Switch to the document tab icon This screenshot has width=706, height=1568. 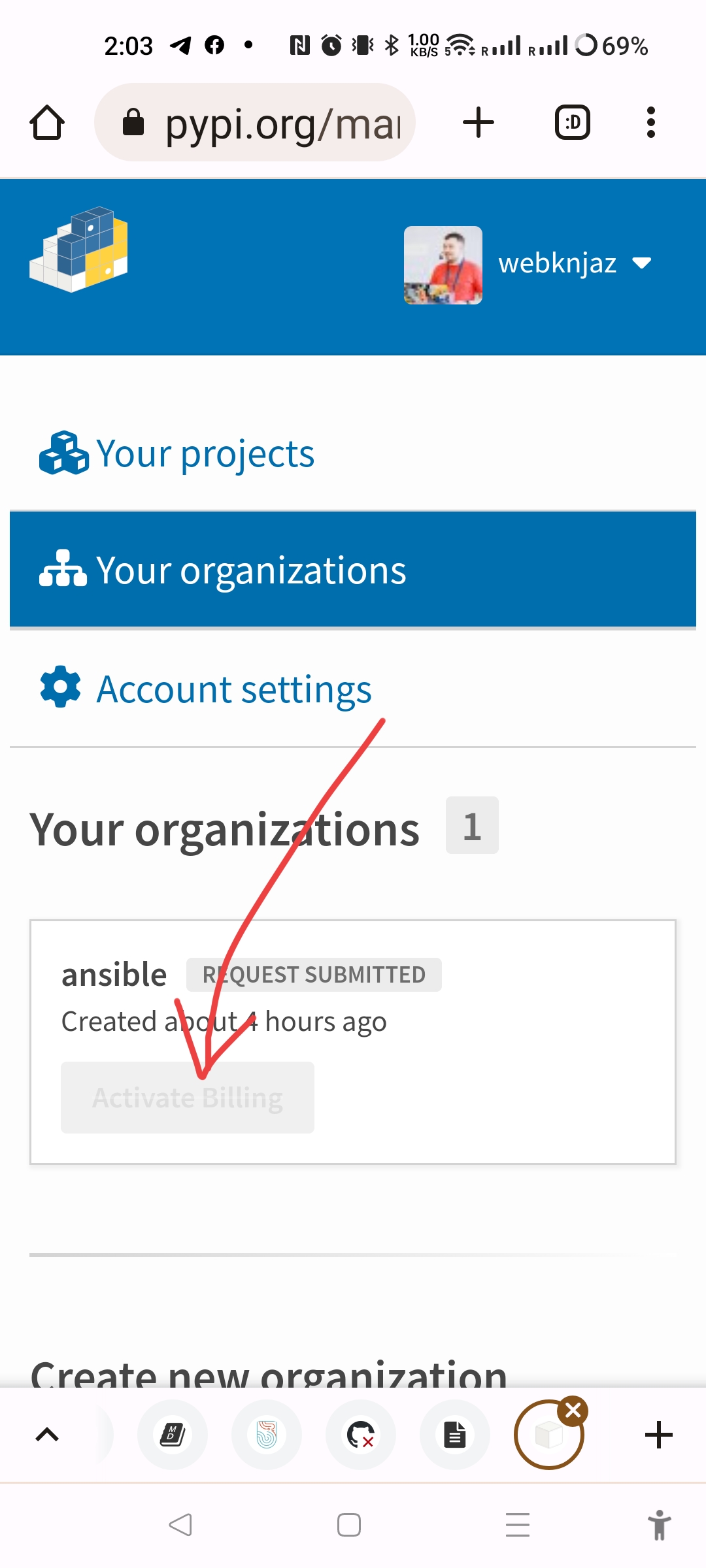(455, 1435)
